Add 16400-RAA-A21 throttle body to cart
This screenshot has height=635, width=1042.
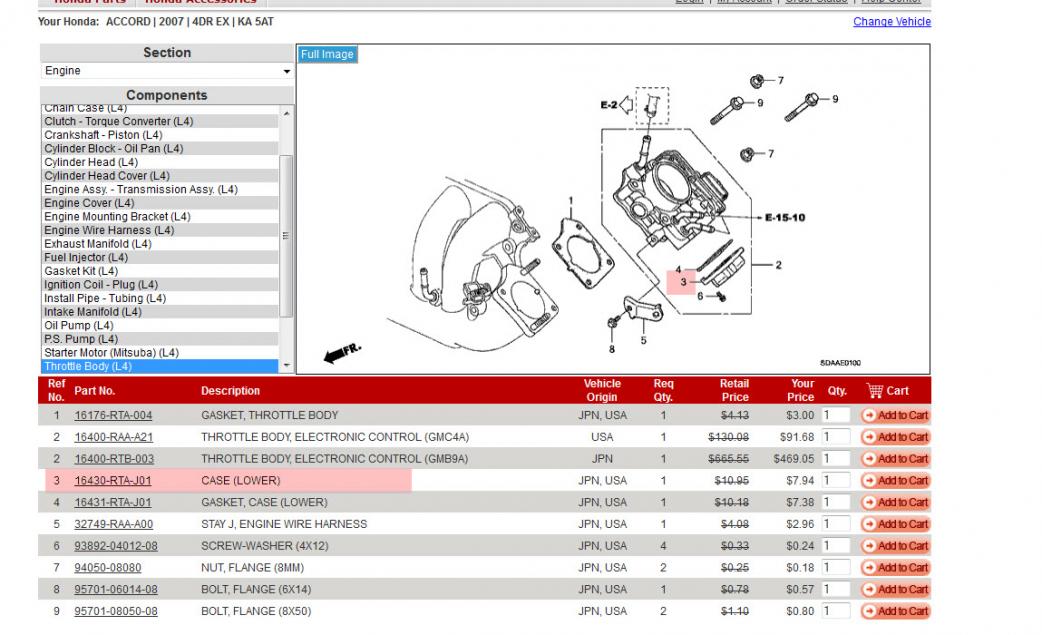895,437
